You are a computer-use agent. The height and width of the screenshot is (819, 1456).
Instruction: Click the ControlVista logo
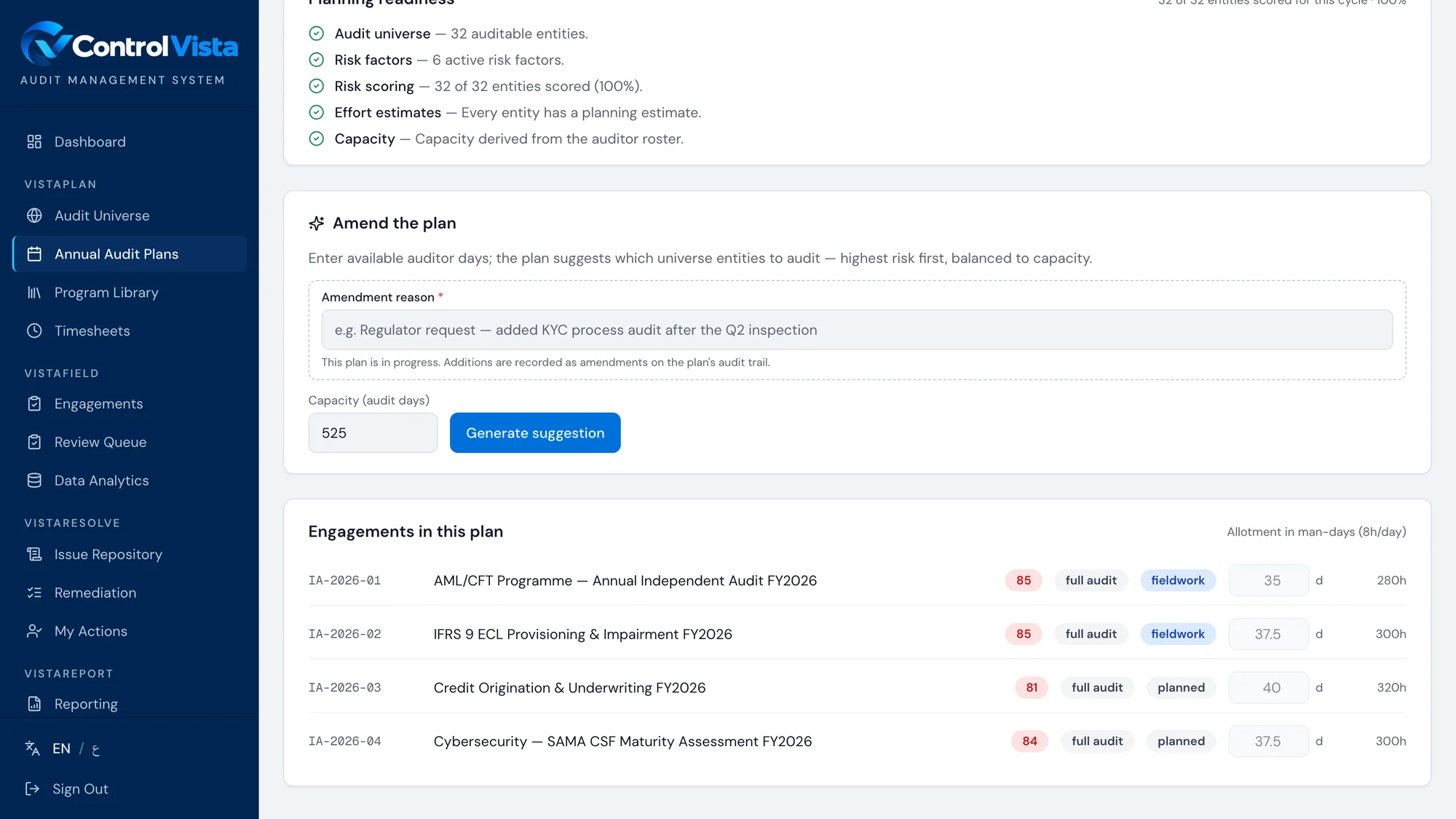130,44
